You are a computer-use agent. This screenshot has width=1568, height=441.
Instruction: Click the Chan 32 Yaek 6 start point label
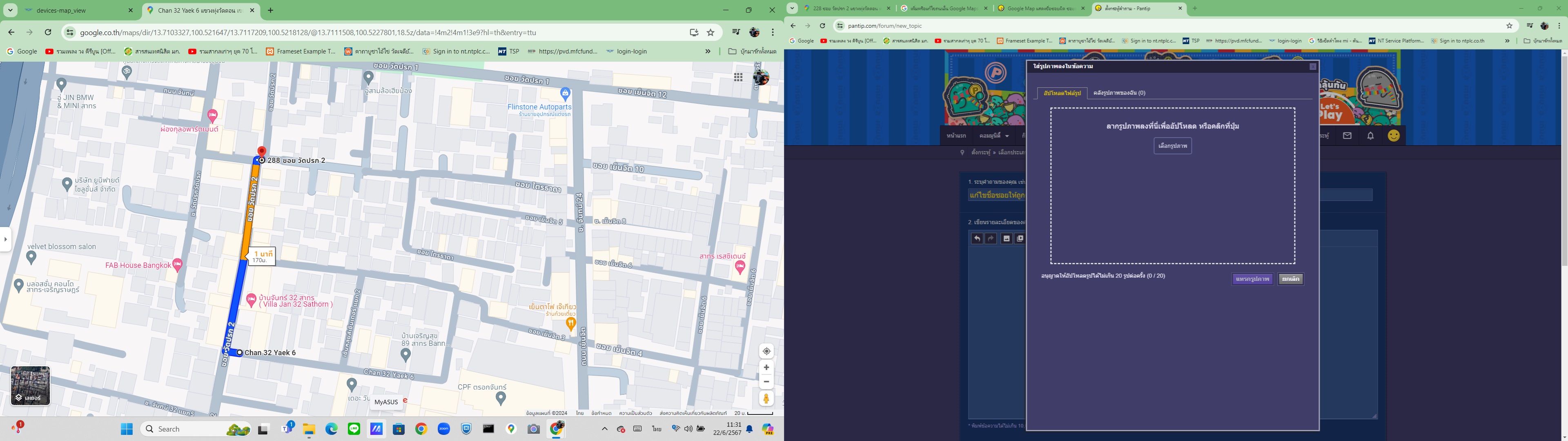(x=269, y=353)
